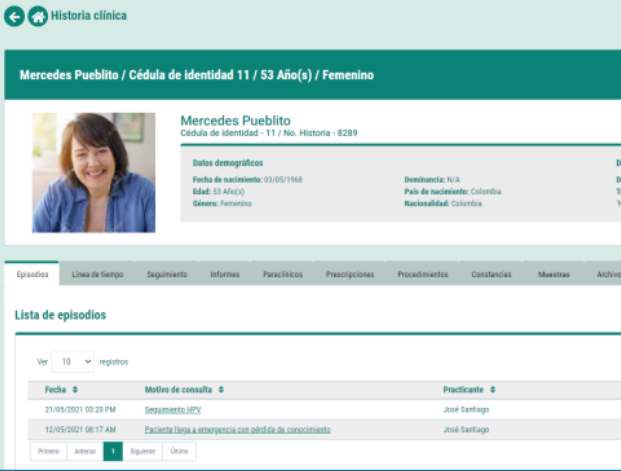Open the registros count dropdown

[73, 362]
